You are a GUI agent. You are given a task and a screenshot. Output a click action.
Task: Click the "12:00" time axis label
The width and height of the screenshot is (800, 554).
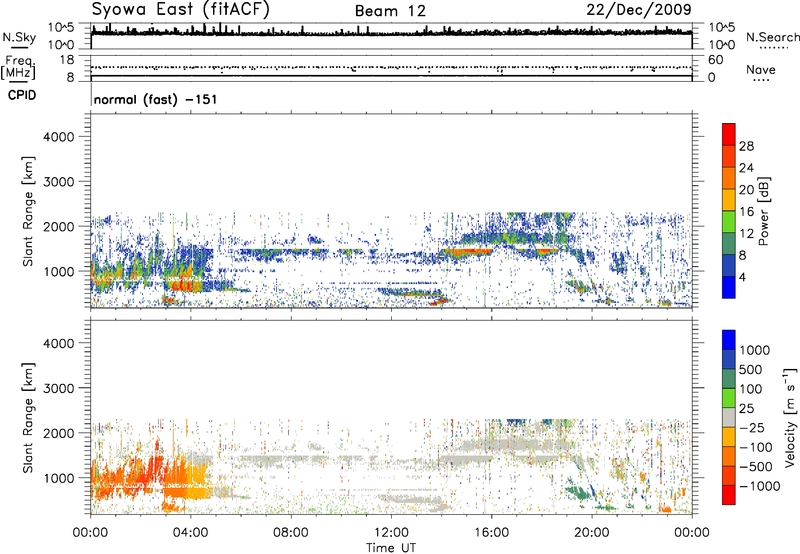(391, 533)
